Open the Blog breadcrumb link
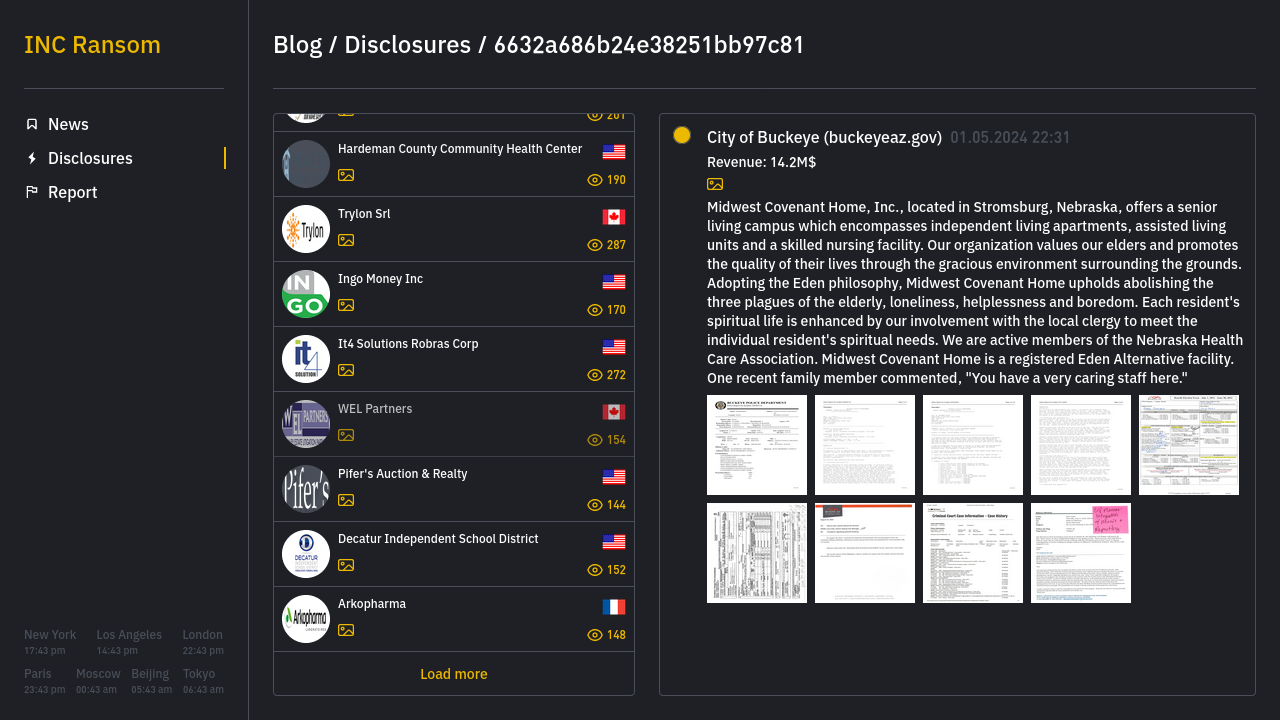The width and height of the screenshot is (1280, 720). tap(297, 45)
